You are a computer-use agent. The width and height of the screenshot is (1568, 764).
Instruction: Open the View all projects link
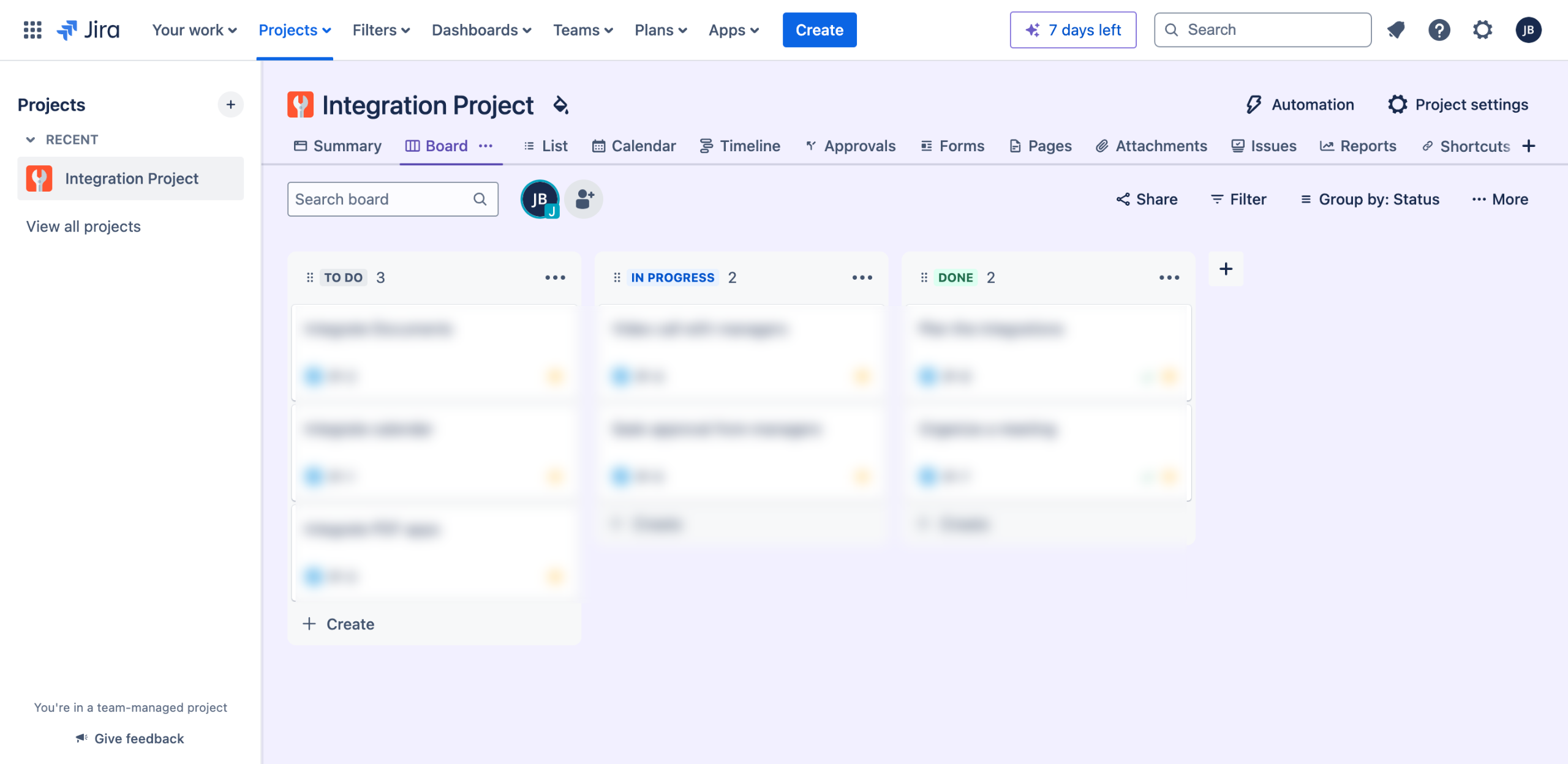click(83, 227)
